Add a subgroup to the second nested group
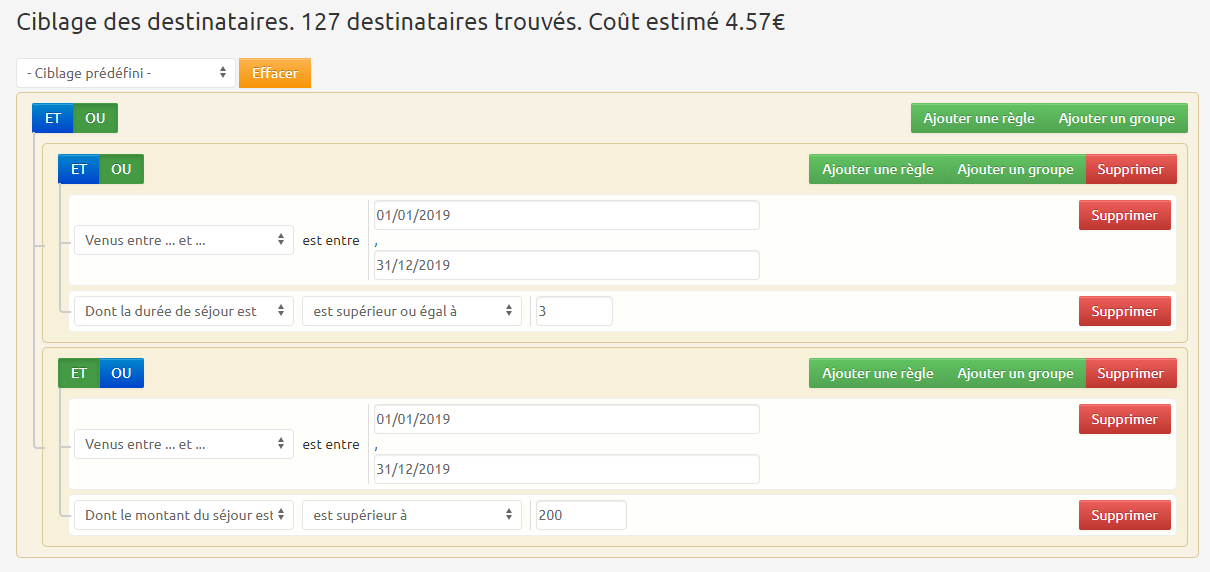1210x572 pixels. click(1015, 373)
